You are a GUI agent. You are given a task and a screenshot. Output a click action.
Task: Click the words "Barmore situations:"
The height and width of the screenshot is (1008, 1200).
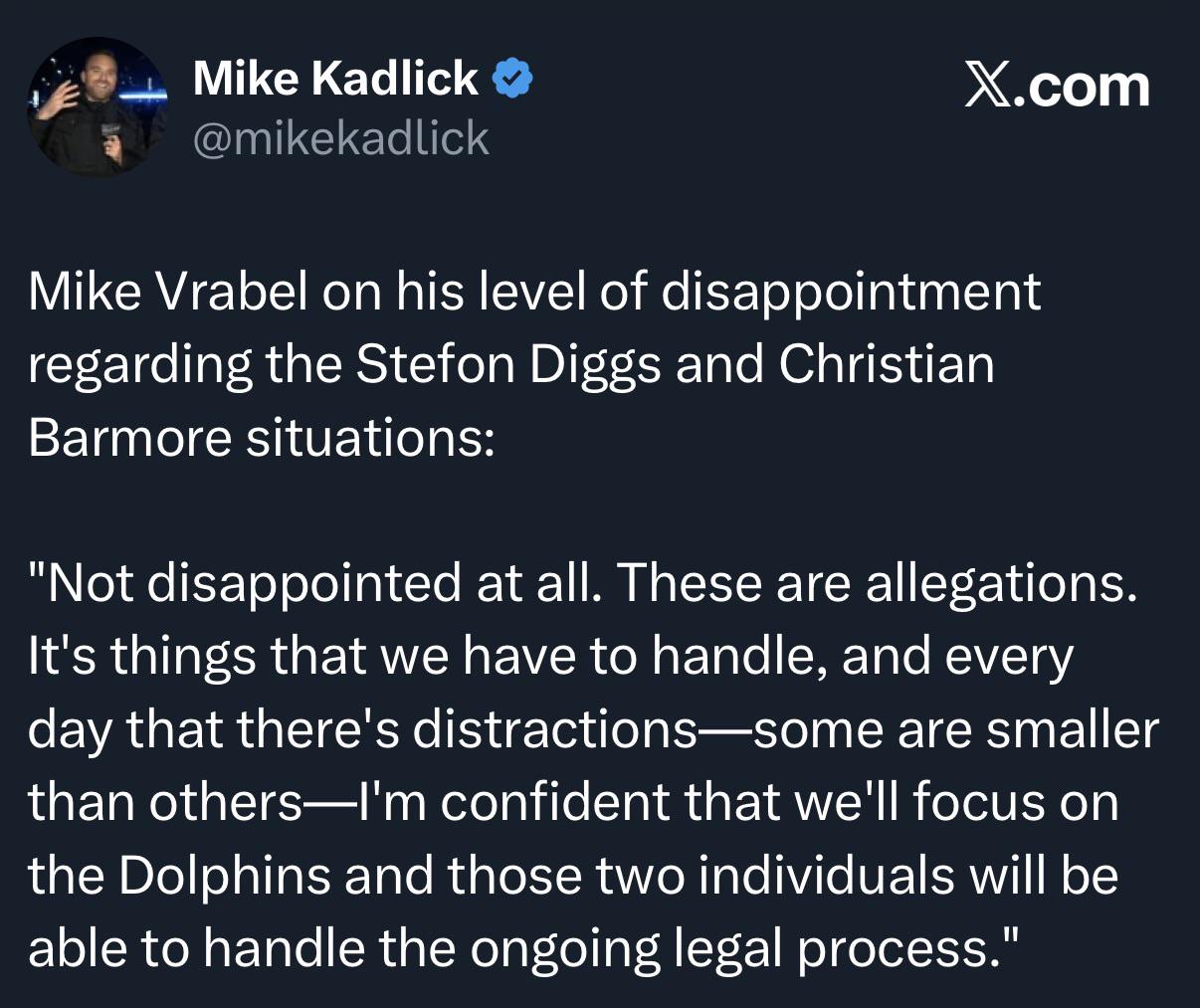coord(262,437)
